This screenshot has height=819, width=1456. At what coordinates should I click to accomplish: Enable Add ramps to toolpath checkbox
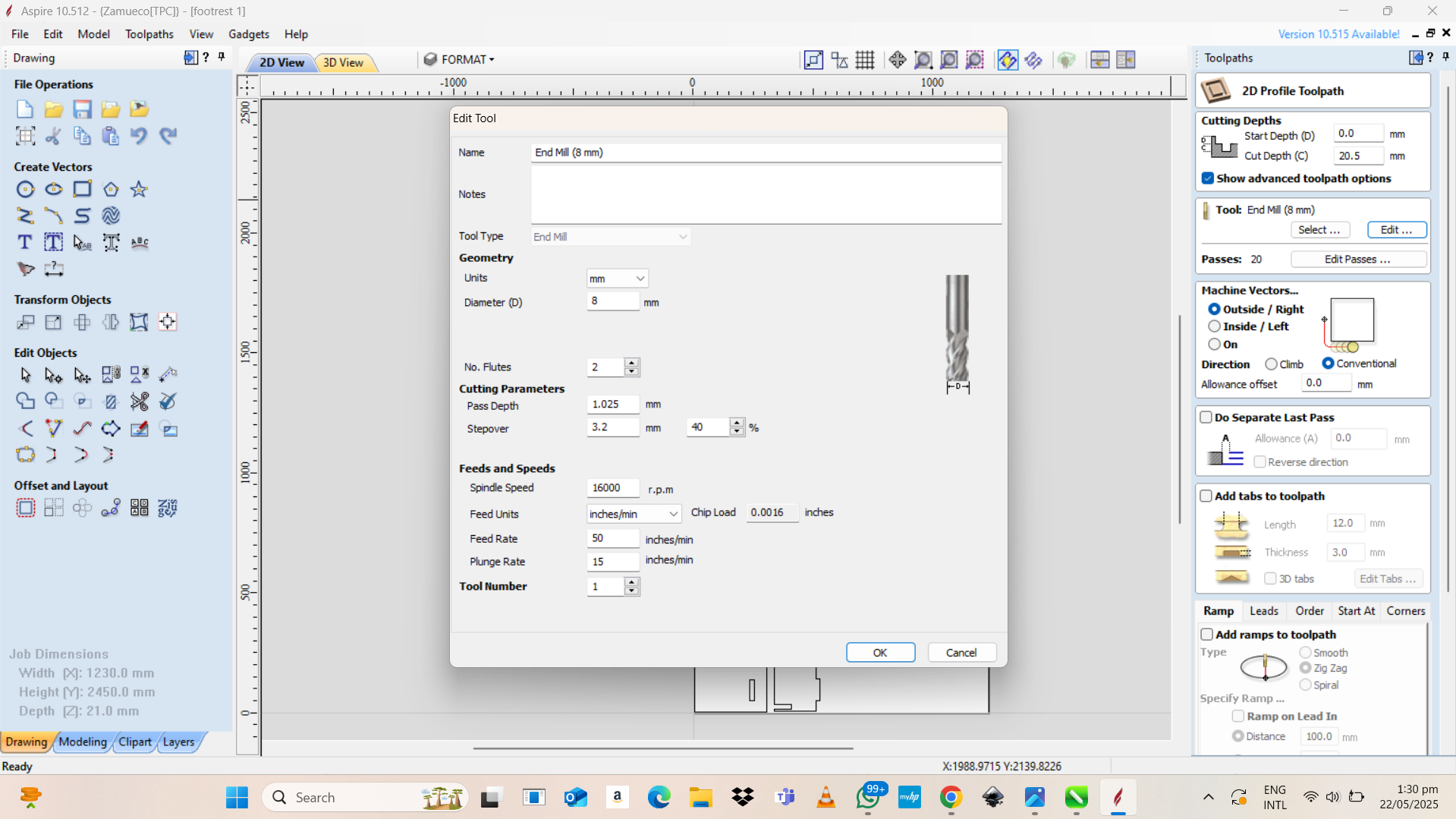(1206, 635)
